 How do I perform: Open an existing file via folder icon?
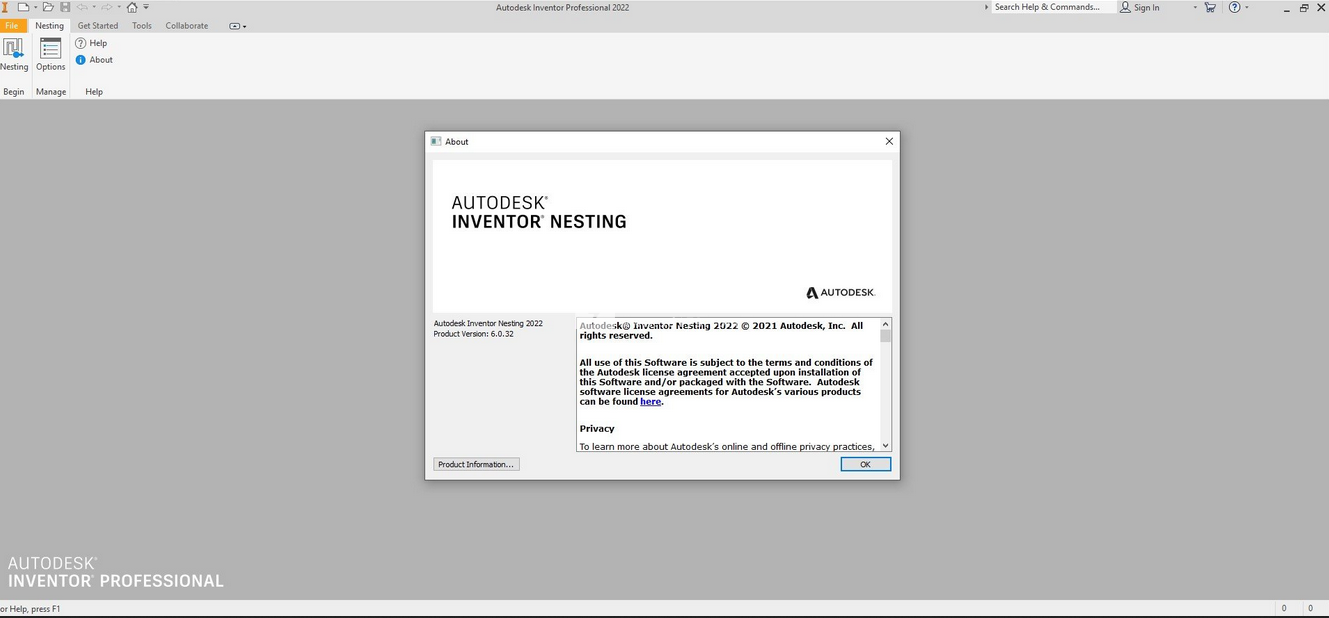(47, 7)
